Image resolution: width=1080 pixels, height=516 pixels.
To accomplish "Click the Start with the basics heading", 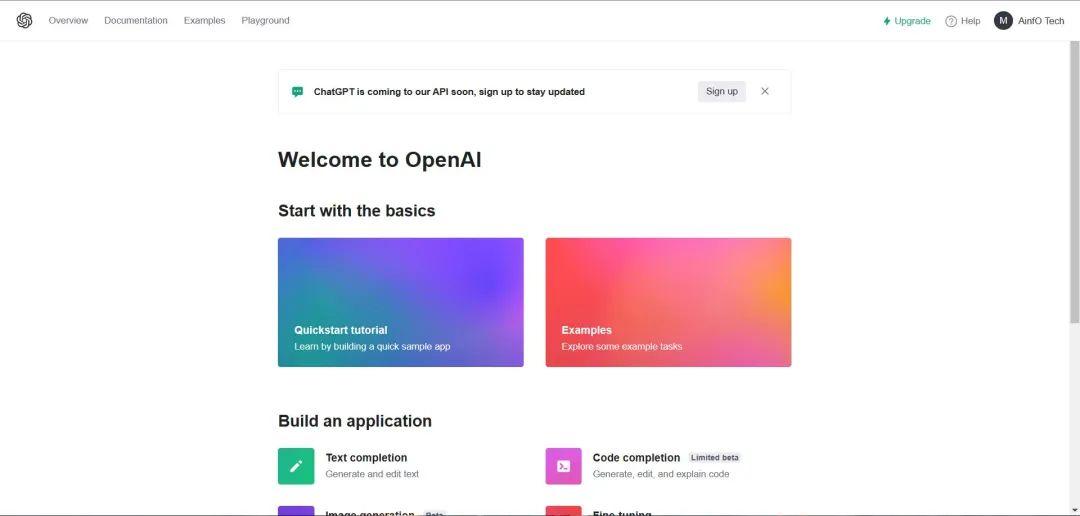I will click(357, 211).
